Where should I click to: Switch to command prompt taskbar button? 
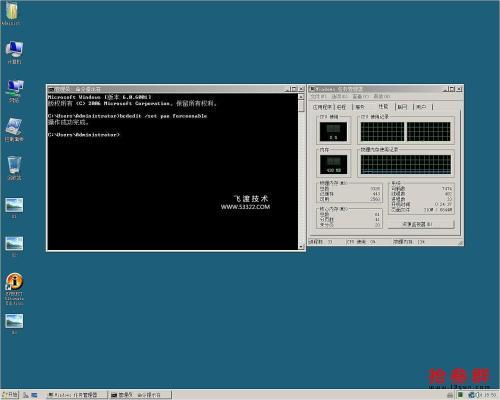[x=141, y=395]
